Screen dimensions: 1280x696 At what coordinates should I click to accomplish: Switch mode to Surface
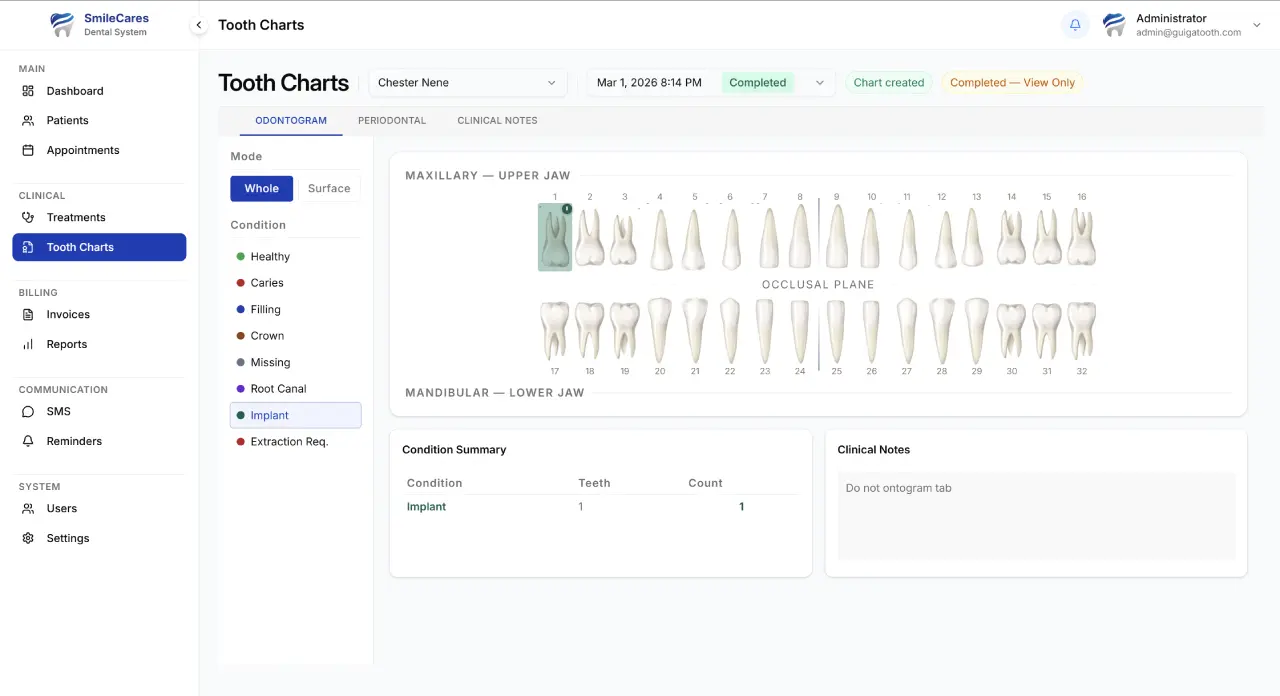pyautogui.click(x=329, y=188)
